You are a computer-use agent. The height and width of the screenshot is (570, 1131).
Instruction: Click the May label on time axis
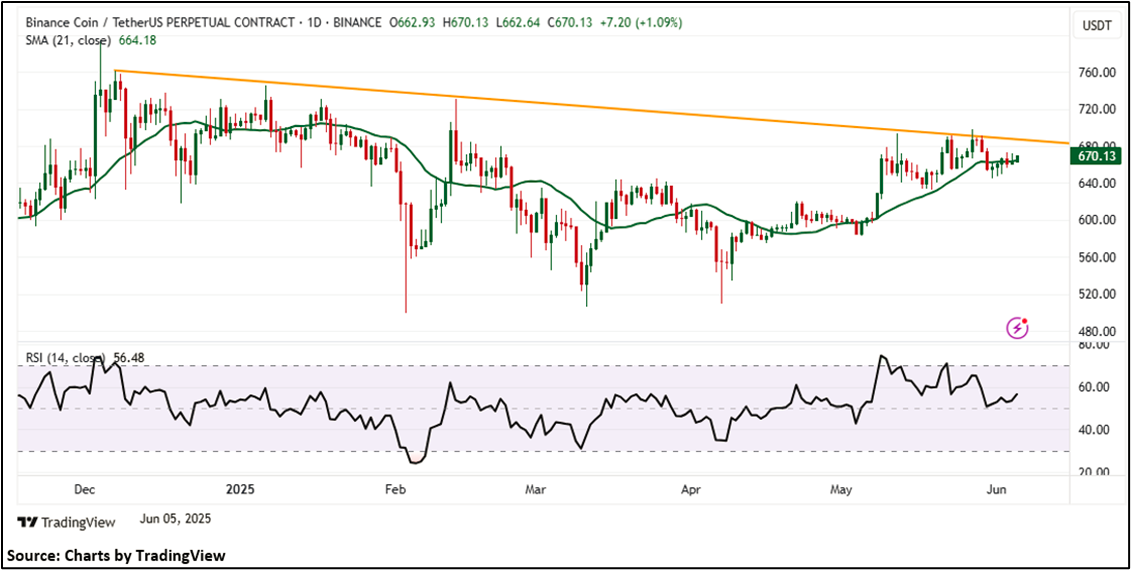pos(841,490)
